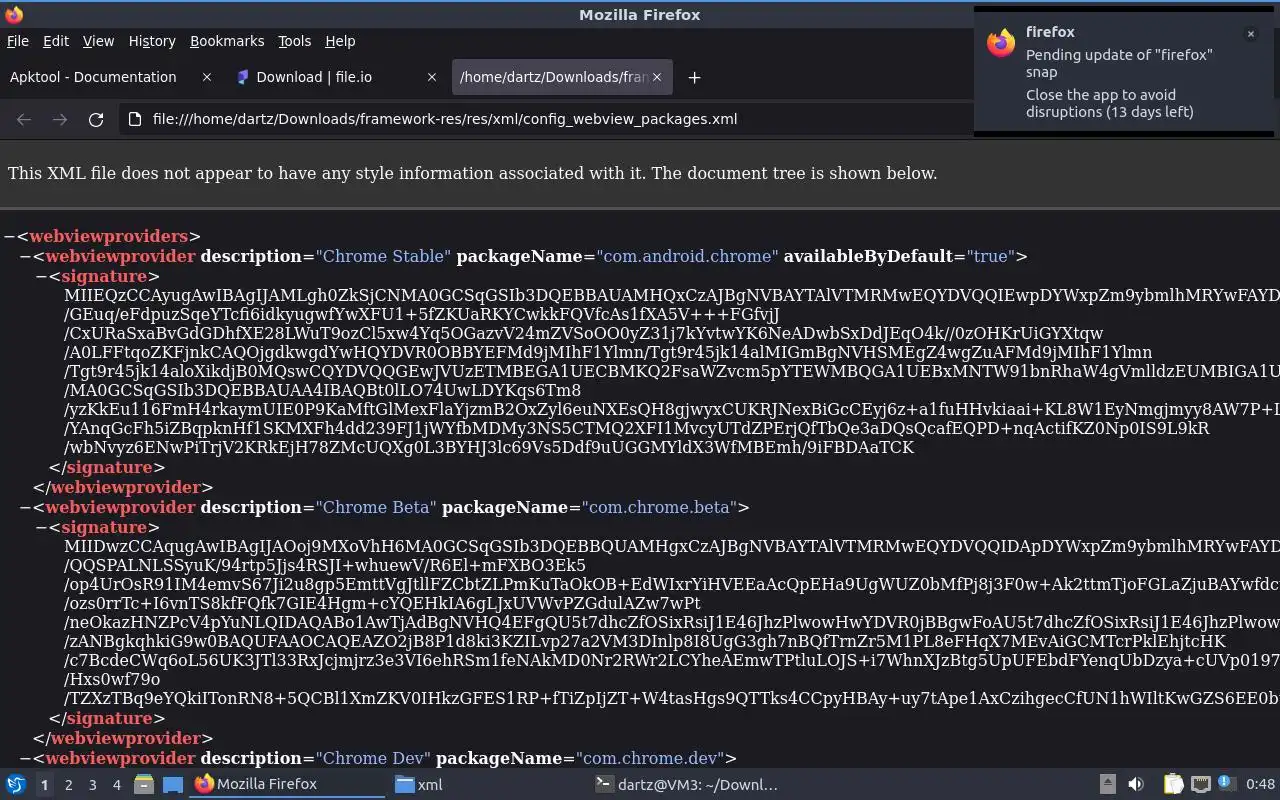Collapse the Chrome Dev webviewprovider node
1280x800 pixels.
pos(25,758)
